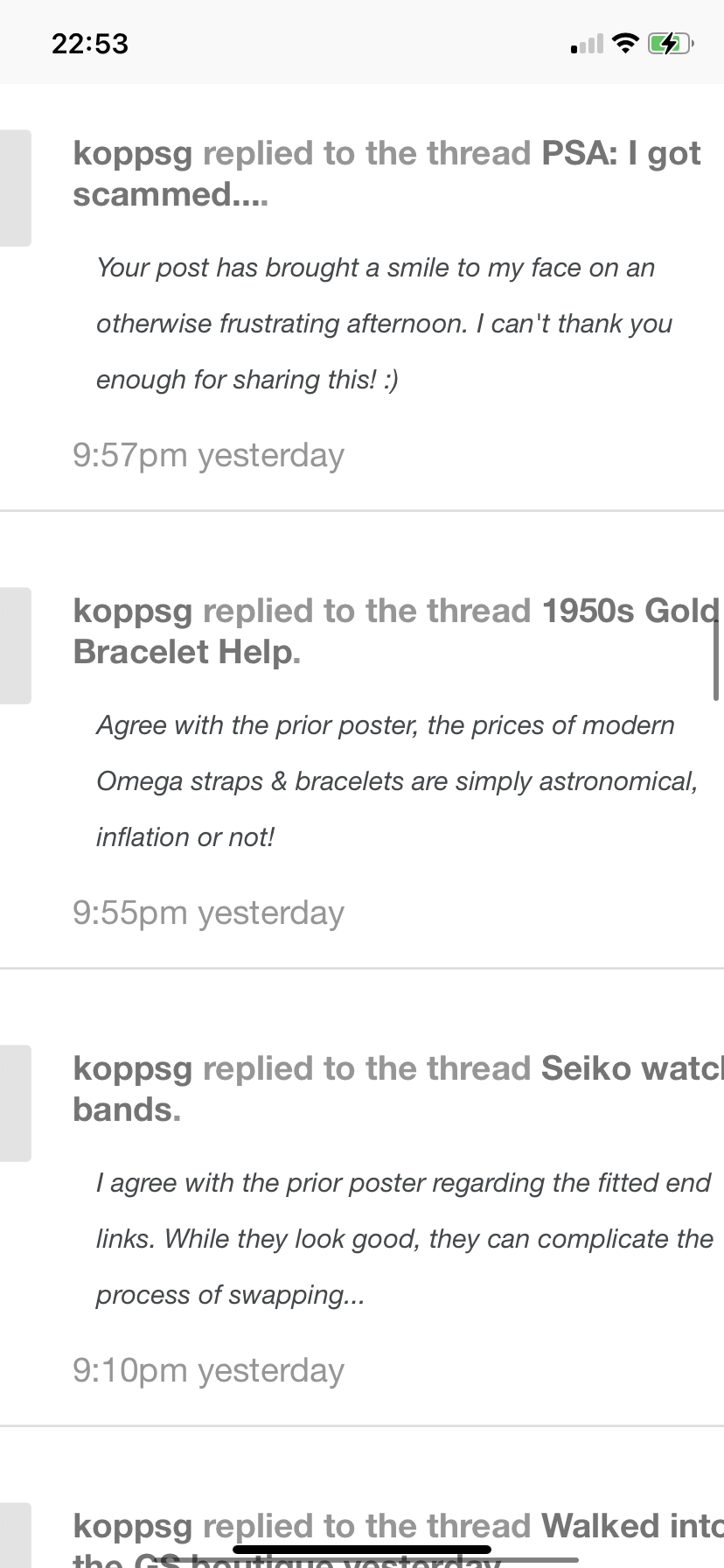The height and width of the screenshot is (1568, 724).
Task: Visit koppsg's profile from the Gold Bracelet reply
Action: click(132, 612)
